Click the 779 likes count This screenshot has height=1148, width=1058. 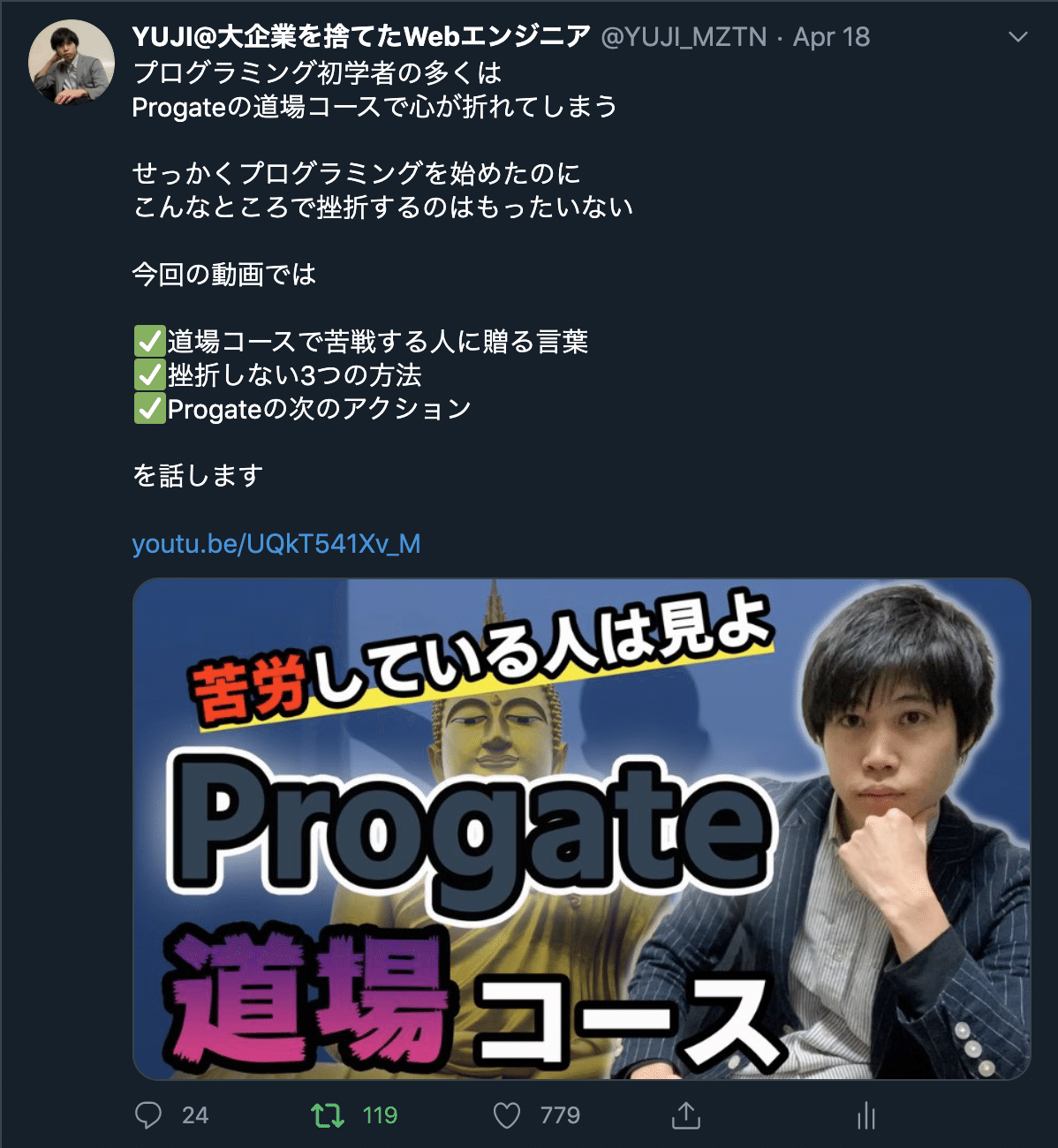point(560,1115)
